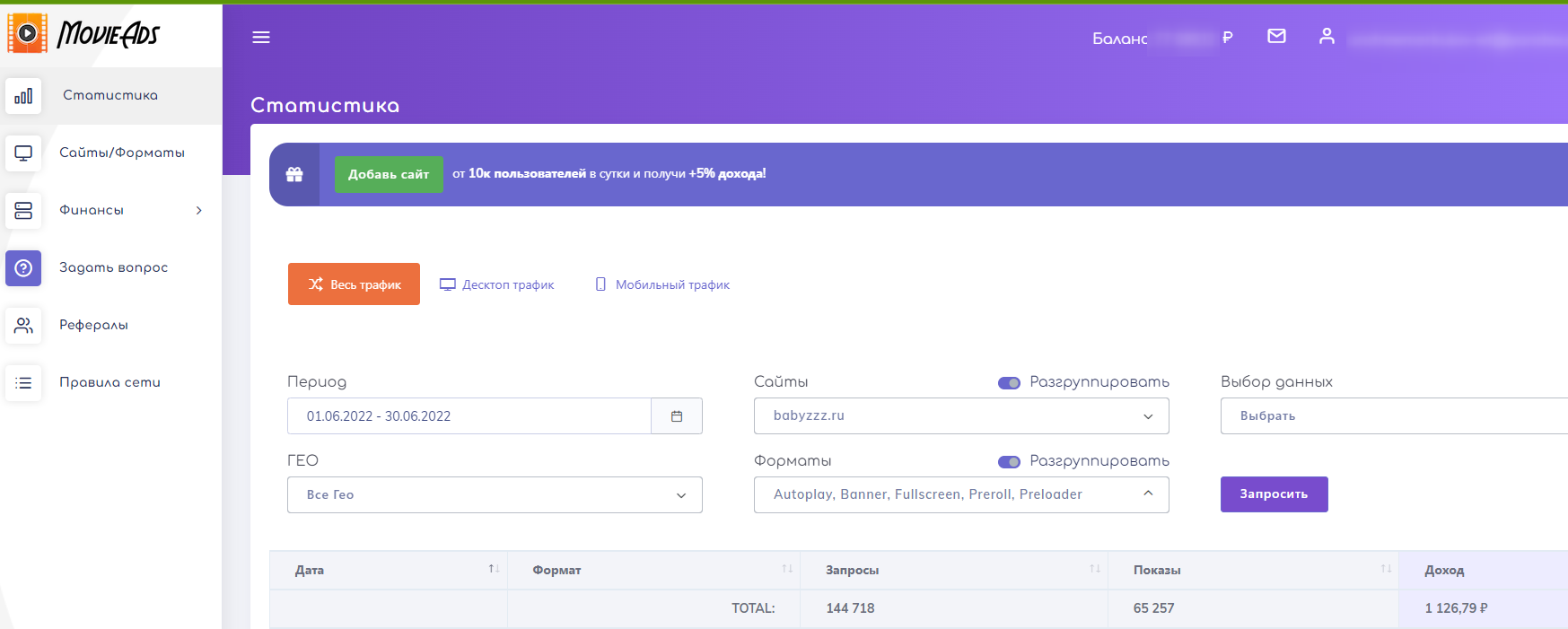The height and width of the screenshot is (629, 1568).
Task: Select the Весь трафик tab
Action: point(354,284)
